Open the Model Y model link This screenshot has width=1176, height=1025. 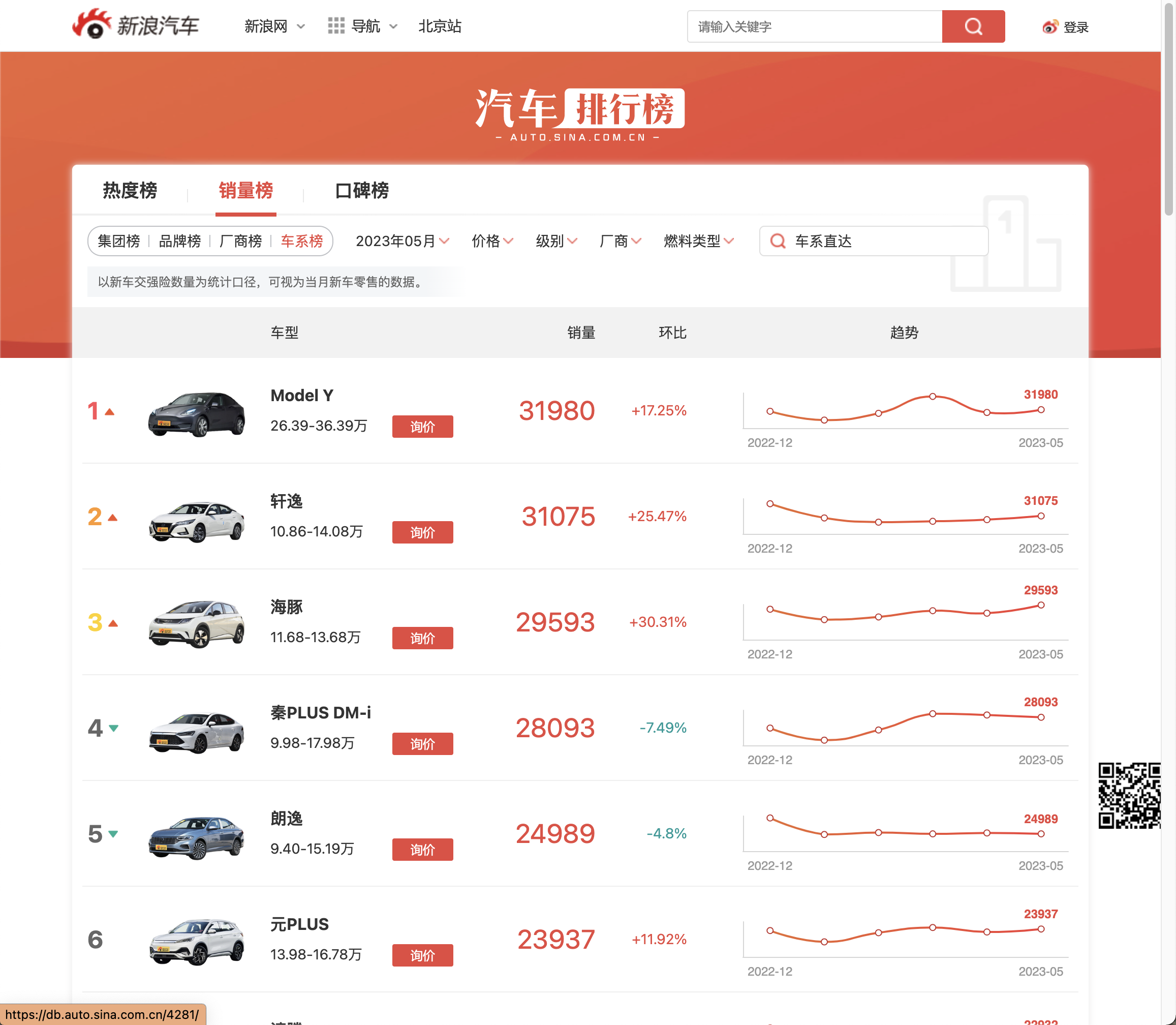pyautogui.click(x=302, y=395)
